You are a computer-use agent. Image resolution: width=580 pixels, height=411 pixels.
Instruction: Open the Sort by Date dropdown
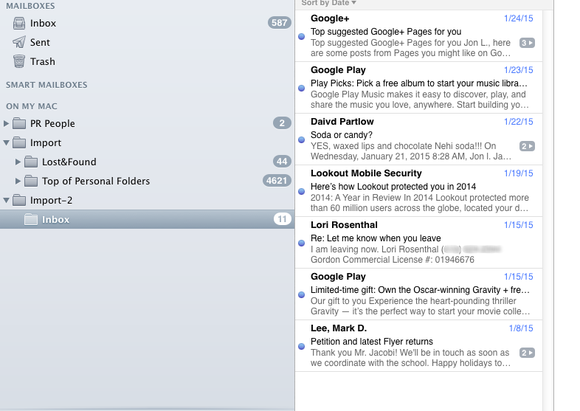coord(328,3)
